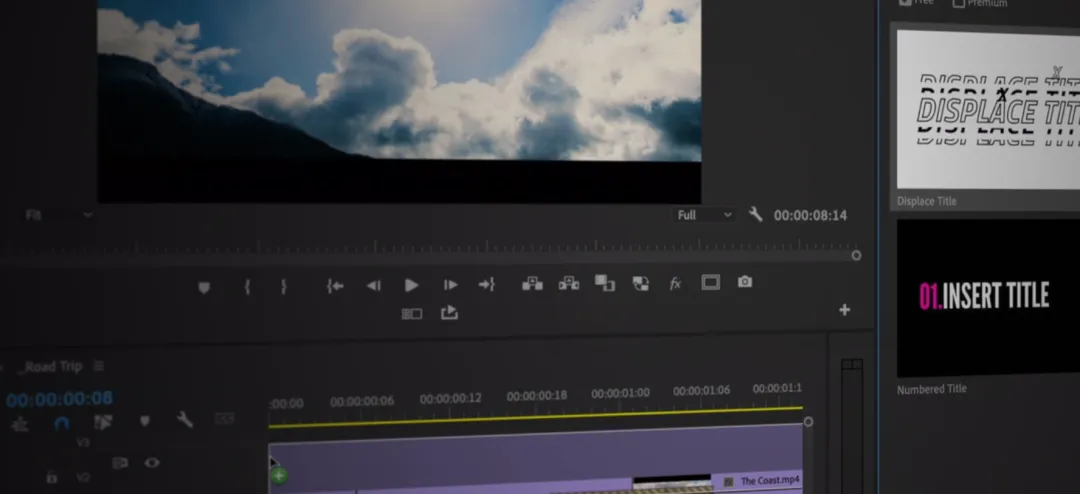
Task: Step back one frame
Action: coord(373,285)
